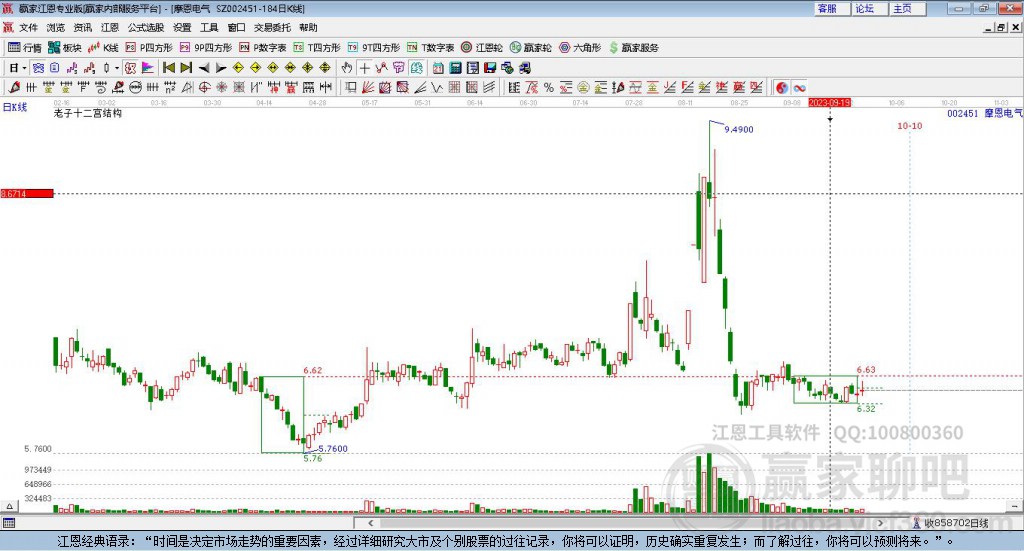1024x551 pixels.
Task: Open the 交易委托 menu
Action: point(272,27)
